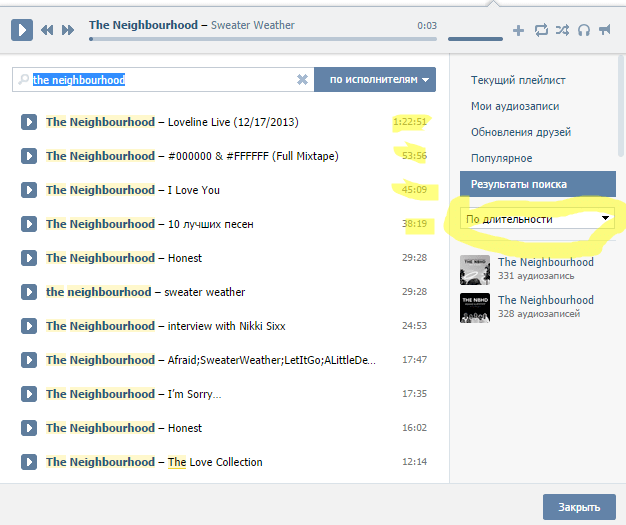626x525 pixels.
Task: Skip to the previous track
Action: [47, 30]
